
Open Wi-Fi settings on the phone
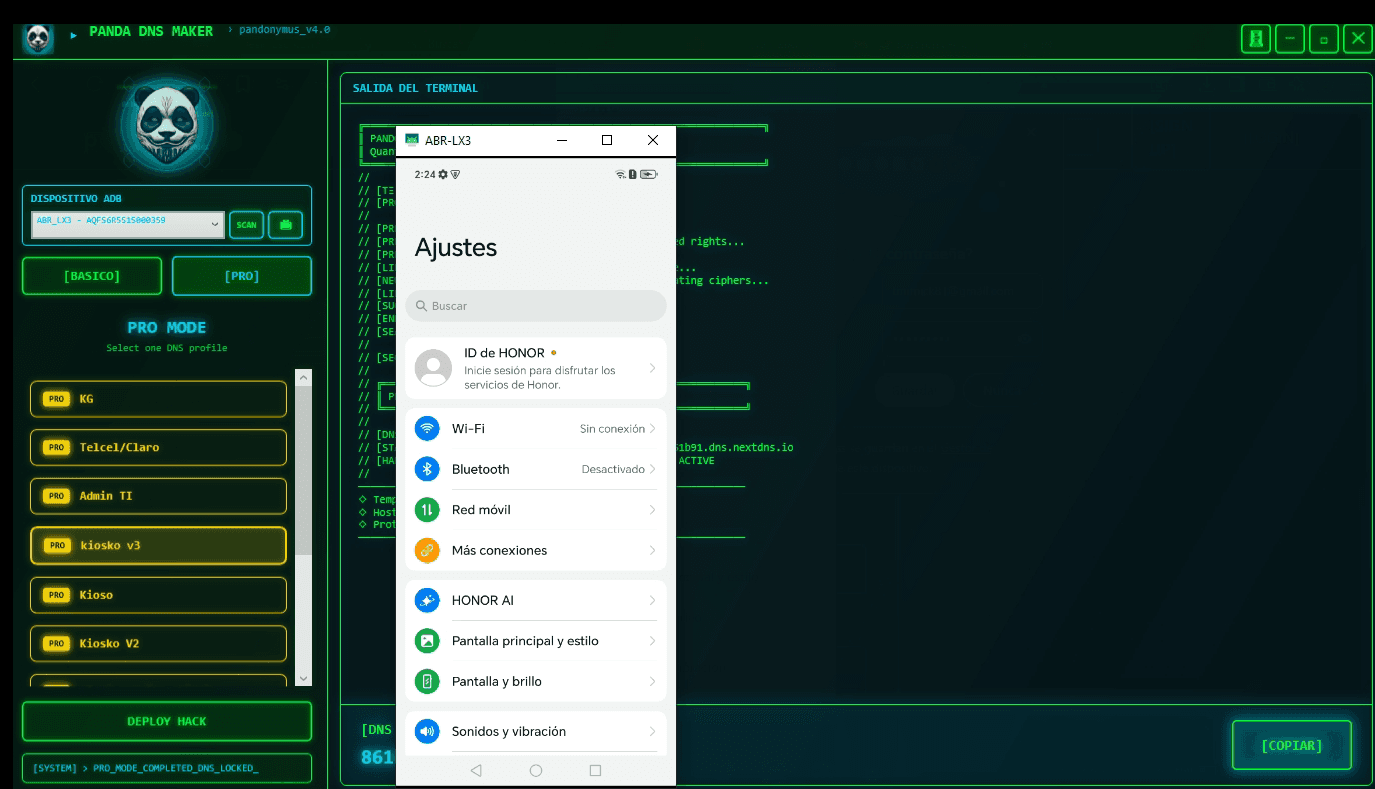(536, 428)
